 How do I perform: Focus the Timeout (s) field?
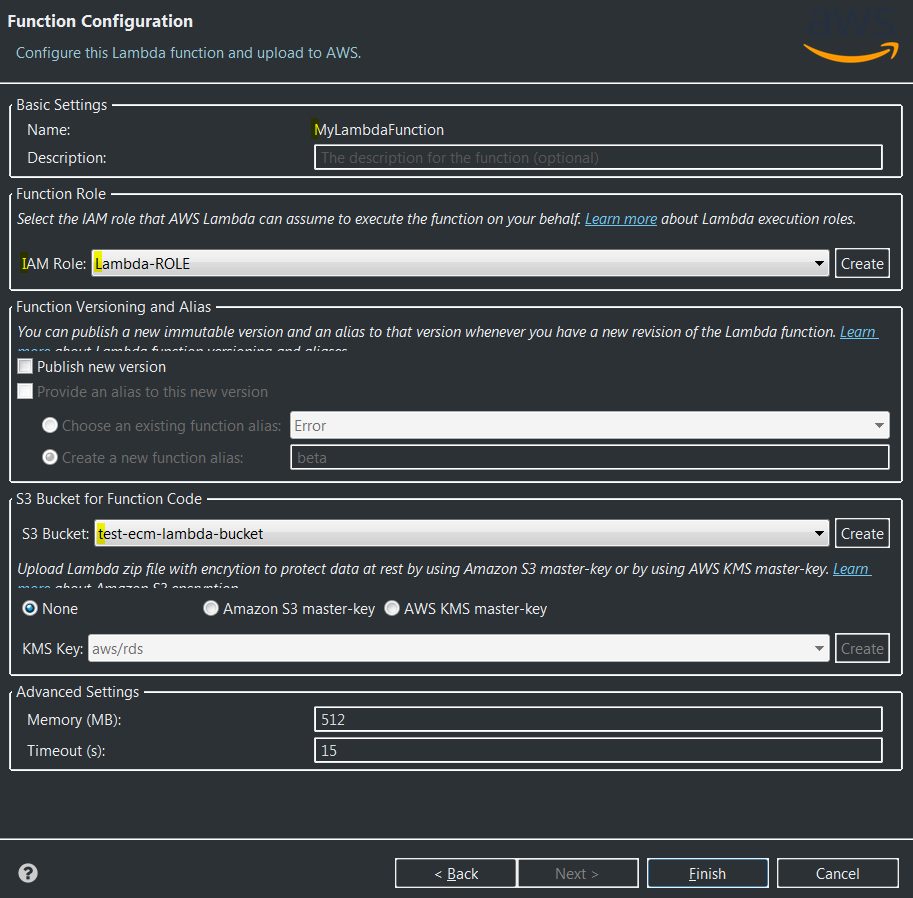point(598,750)
